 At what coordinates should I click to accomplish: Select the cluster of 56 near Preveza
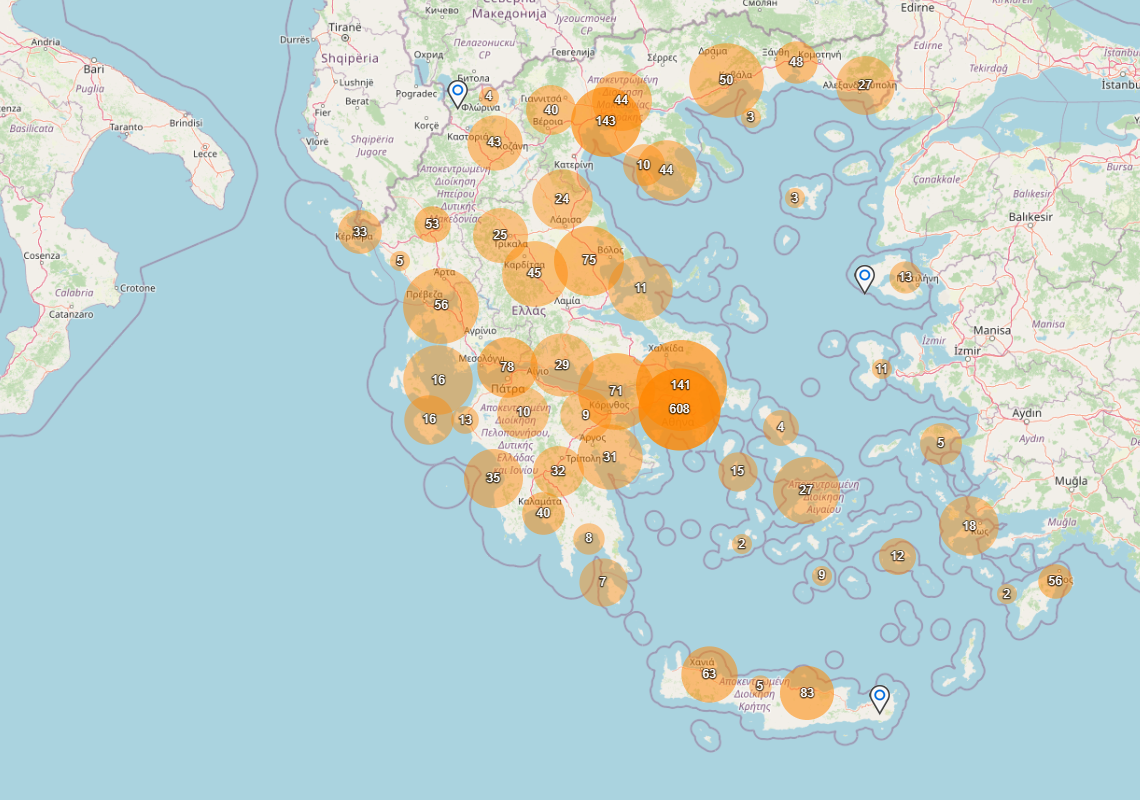439,305
